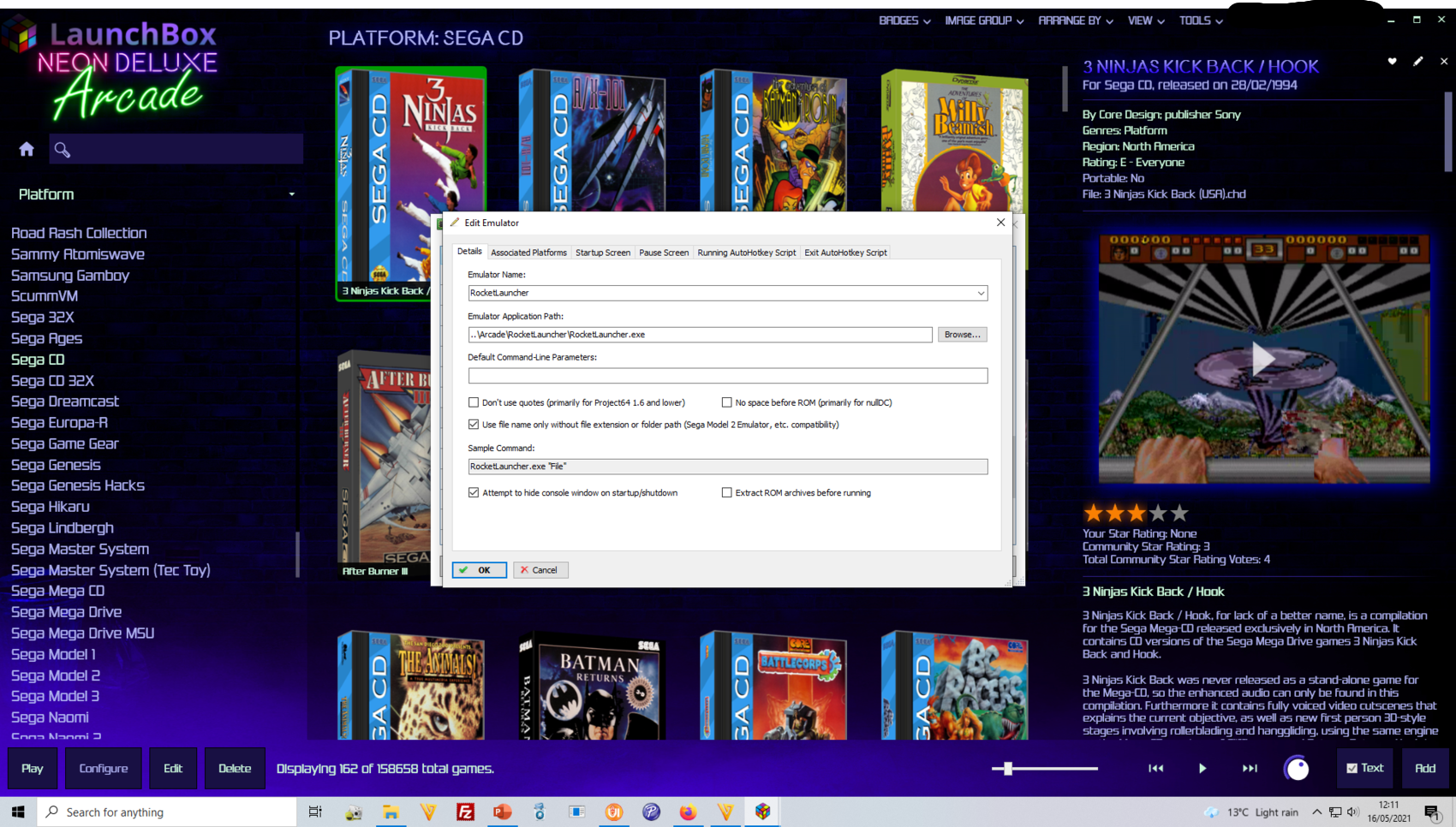
Task: Browse for emulator application path
Action: [962, 335]
